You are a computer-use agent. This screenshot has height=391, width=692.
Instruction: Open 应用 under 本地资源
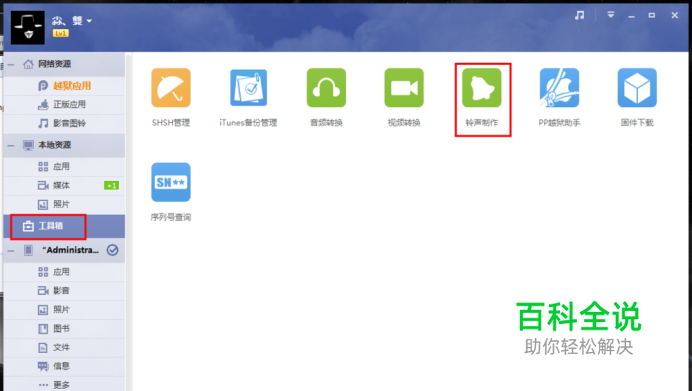(64, 166)
